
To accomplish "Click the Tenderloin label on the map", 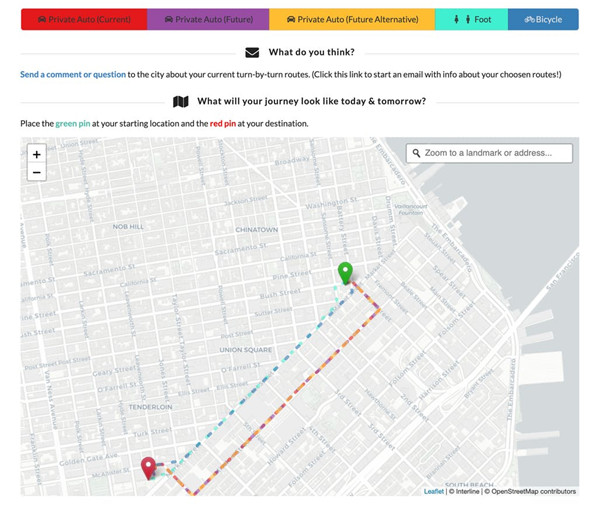I will [x=150, y=407].
